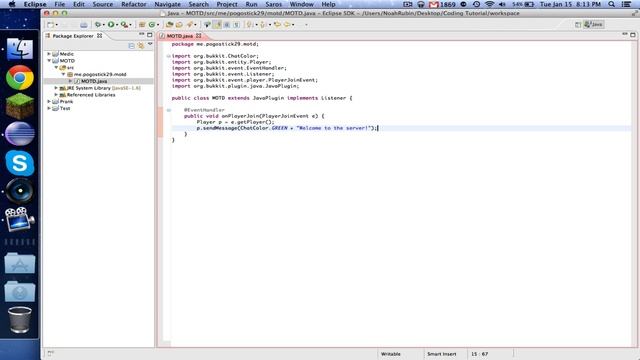Click the Open Type toolbar icon
Image resolution: width=640 pixels, height=360 pixels.
[169, 25]
